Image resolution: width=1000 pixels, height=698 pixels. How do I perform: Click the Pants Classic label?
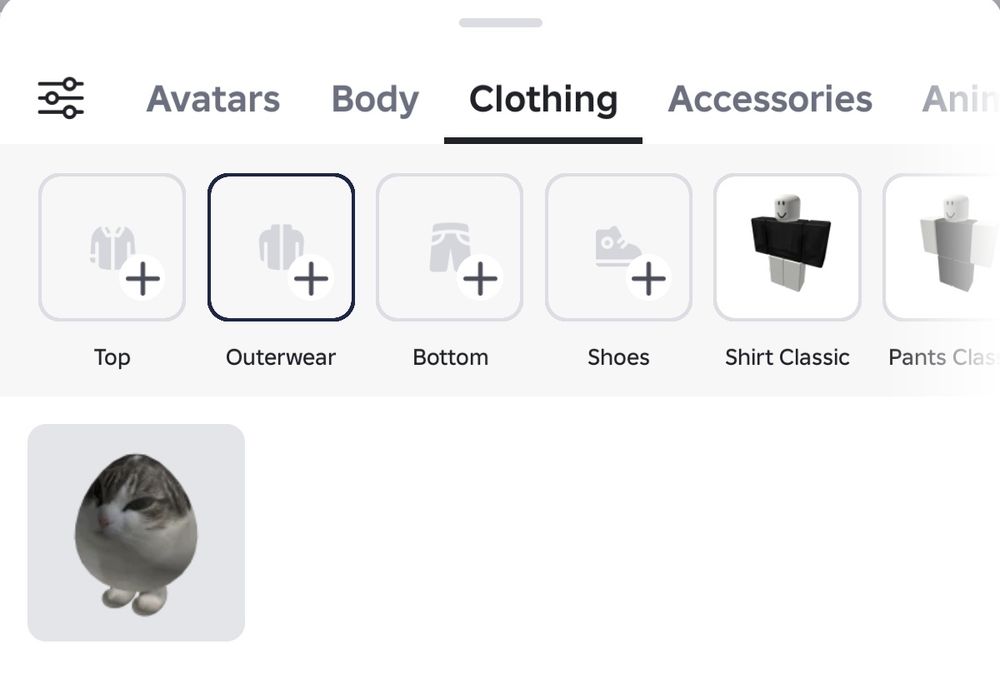(x=944, y=357)
